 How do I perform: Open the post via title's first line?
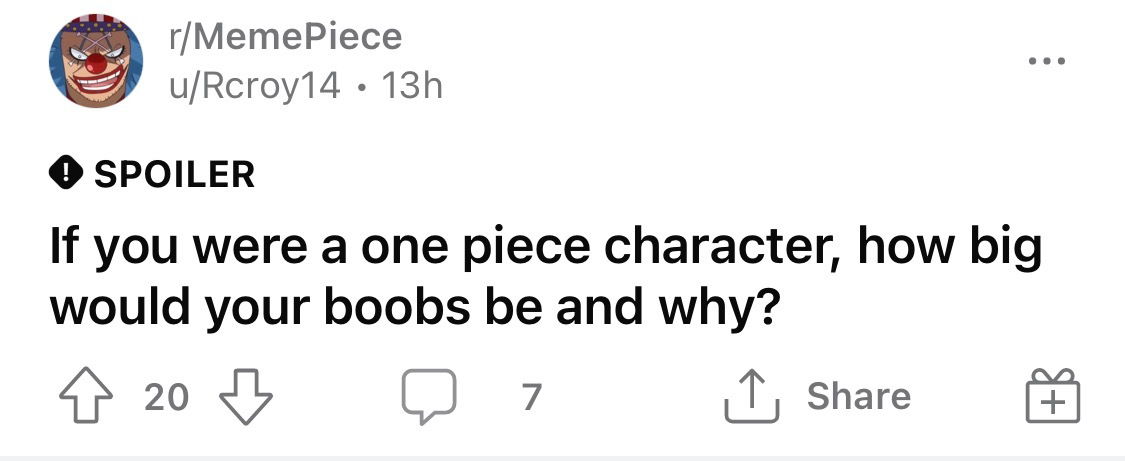point(545,249)
